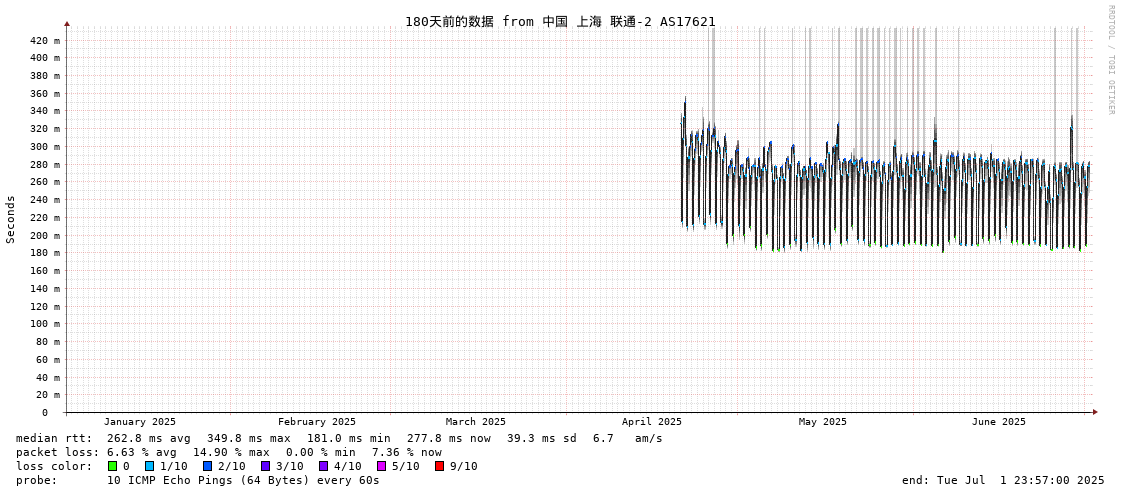Click the 'median rtt:' row label
The width and height of the screenshot is (1121, 494).
[54, 438]
